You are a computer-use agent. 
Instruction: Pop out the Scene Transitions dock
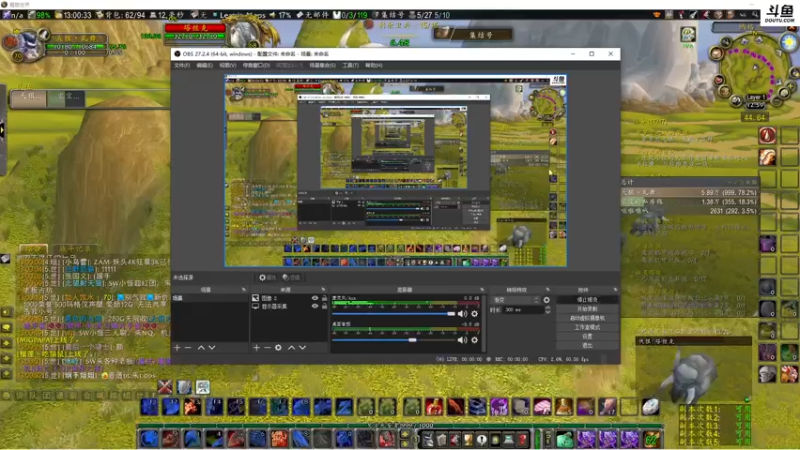click(x=547, y=290)
